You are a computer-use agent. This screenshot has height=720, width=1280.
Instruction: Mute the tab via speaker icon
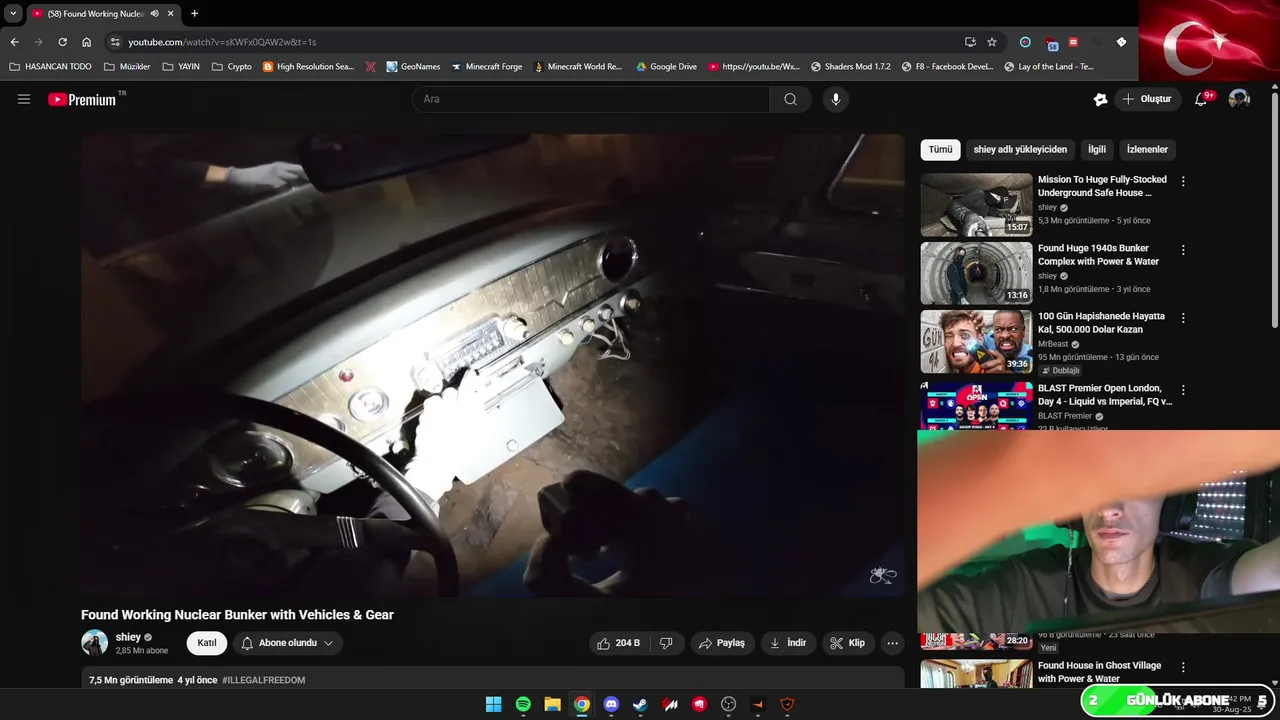(x=155, y=14)
